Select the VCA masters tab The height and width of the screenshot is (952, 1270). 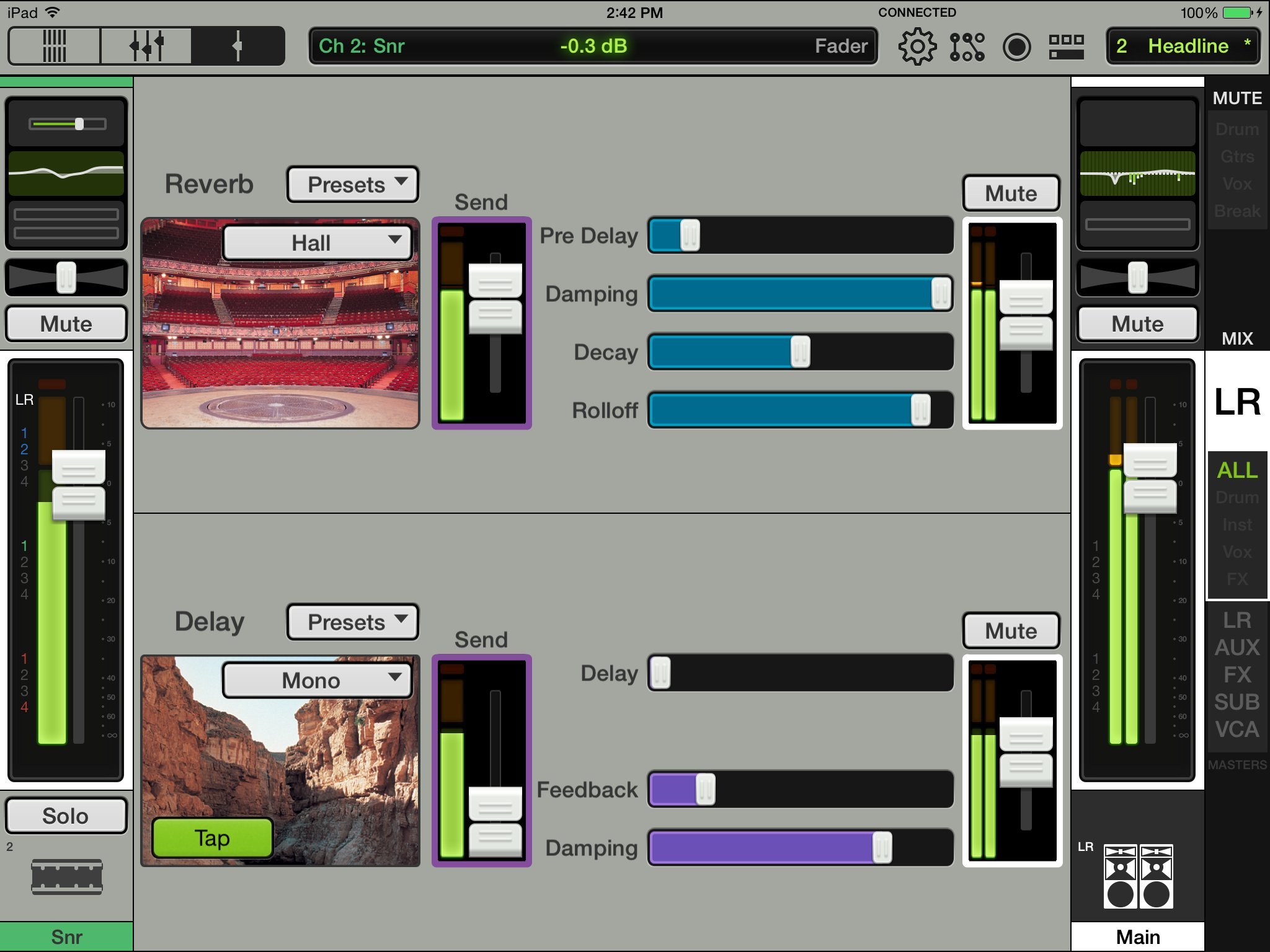click(x=1237, y=729)
